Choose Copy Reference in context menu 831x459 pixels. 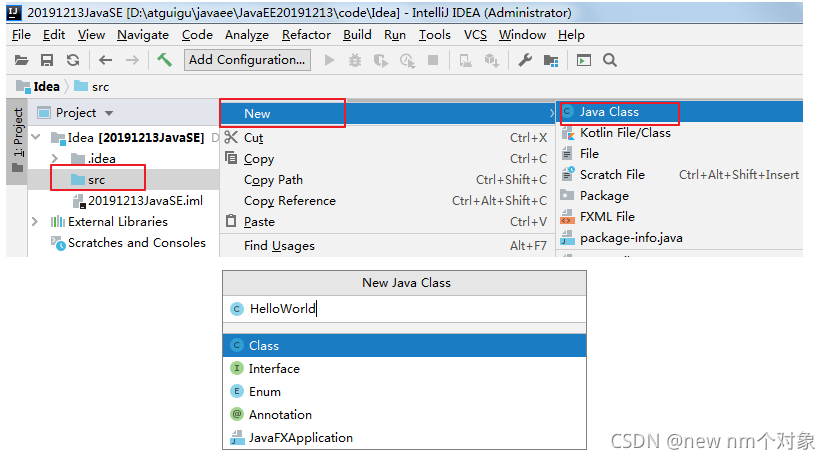tap(387, 201)
